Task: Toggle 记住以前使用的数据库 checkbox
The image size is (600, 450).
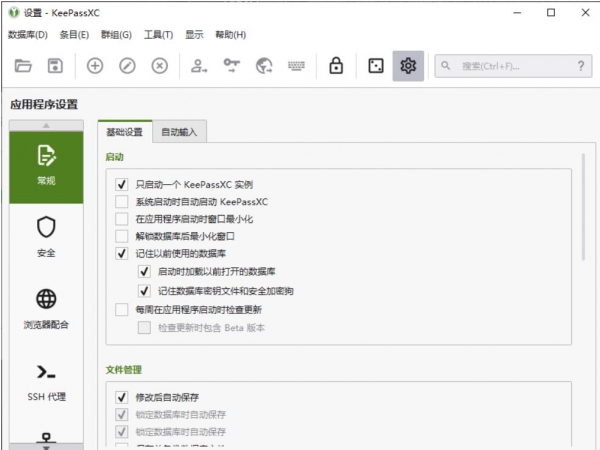Action: [122, 253]
